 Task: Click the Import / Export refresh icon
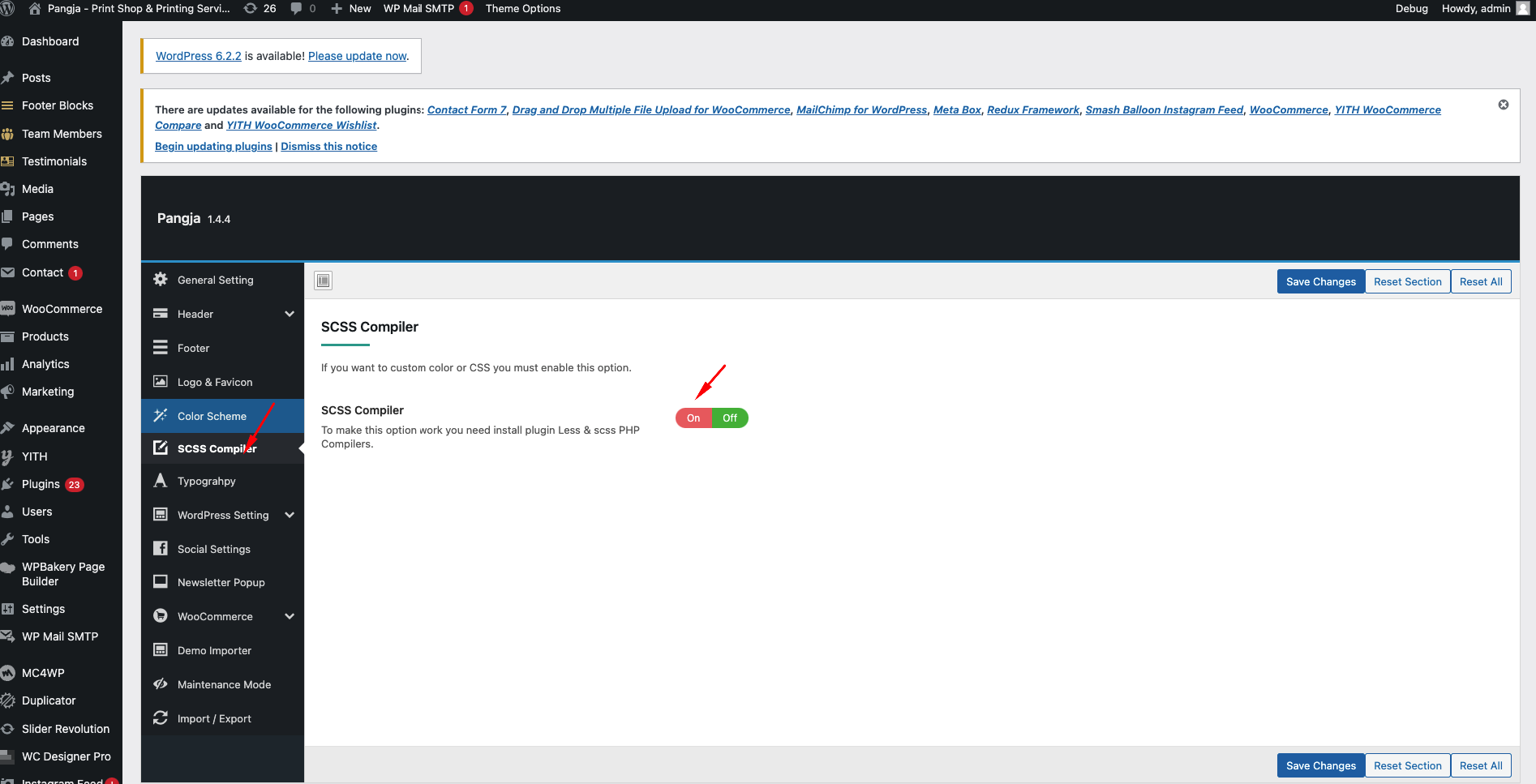coord(161,718)
